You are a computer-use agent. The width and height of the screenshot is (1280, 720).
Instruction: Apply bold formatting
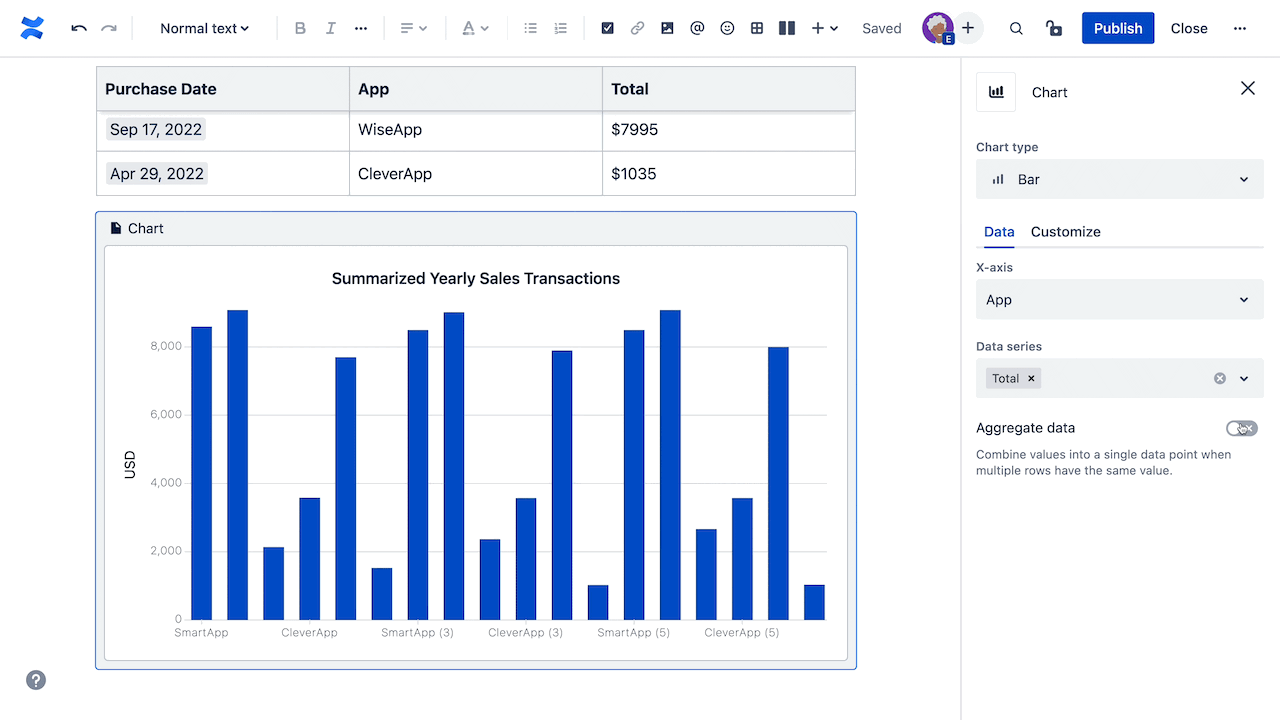300,28
